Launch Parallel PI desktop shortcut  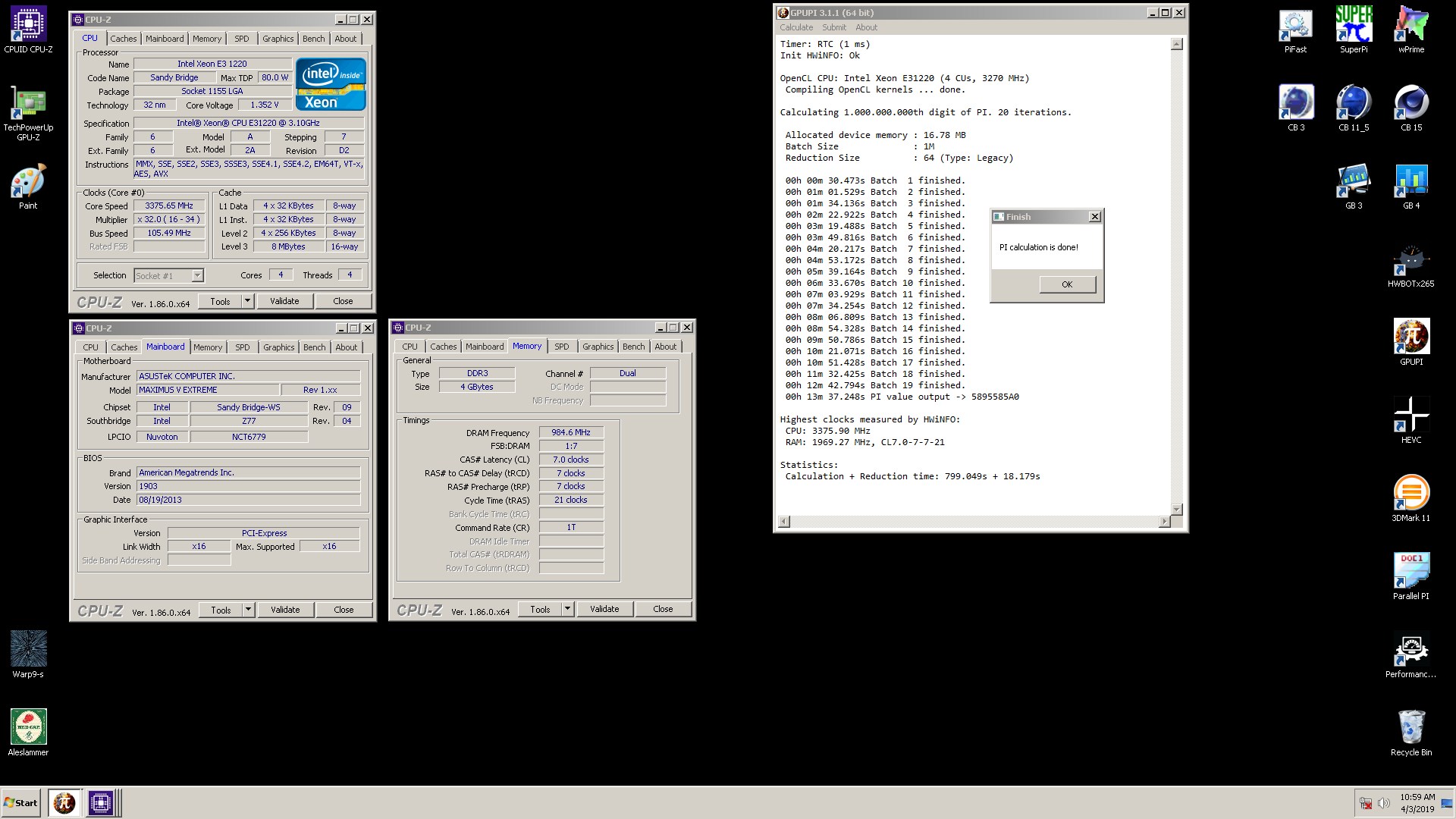[x=1411, y=577]
